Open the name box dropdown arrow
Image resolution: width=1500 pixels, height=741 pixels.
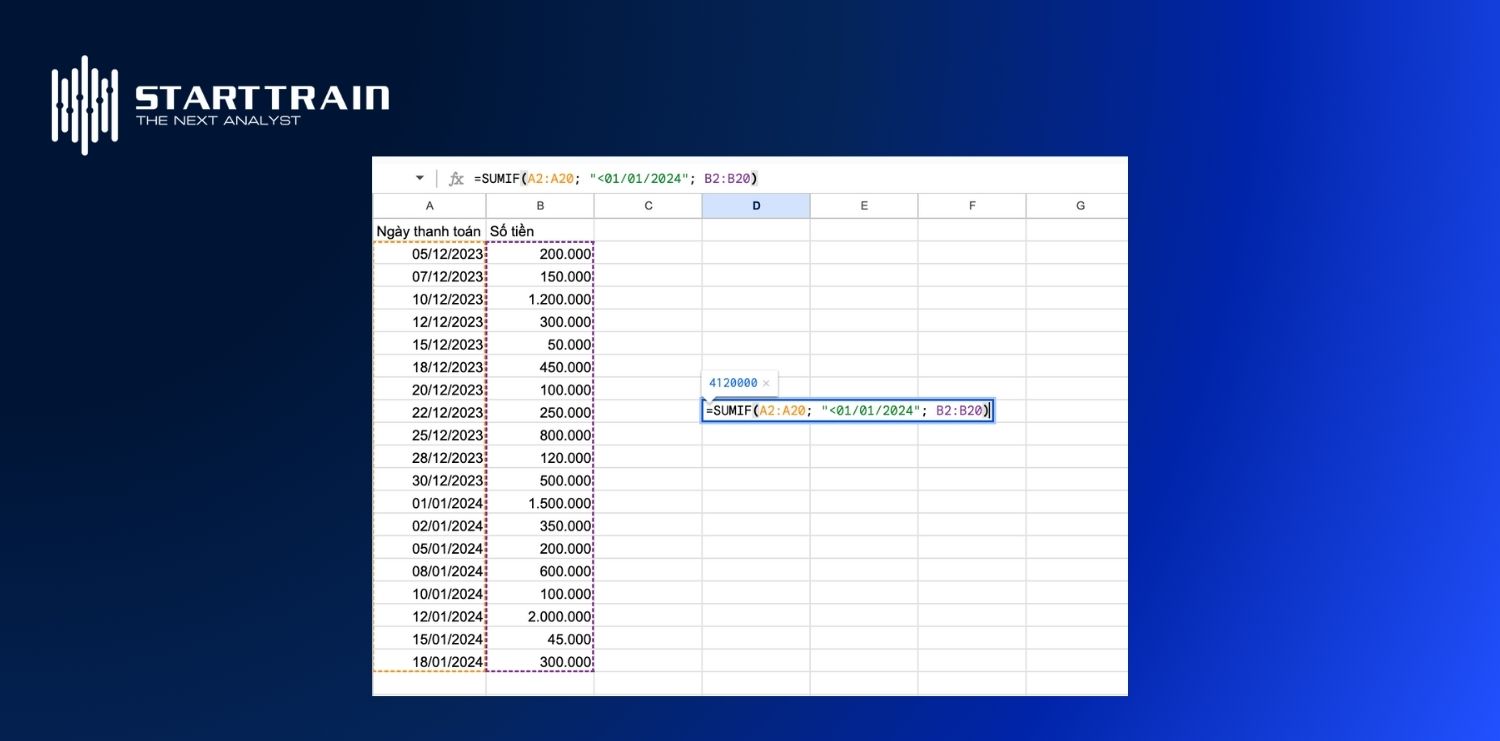pyautogui.click(x=419, y=177)
